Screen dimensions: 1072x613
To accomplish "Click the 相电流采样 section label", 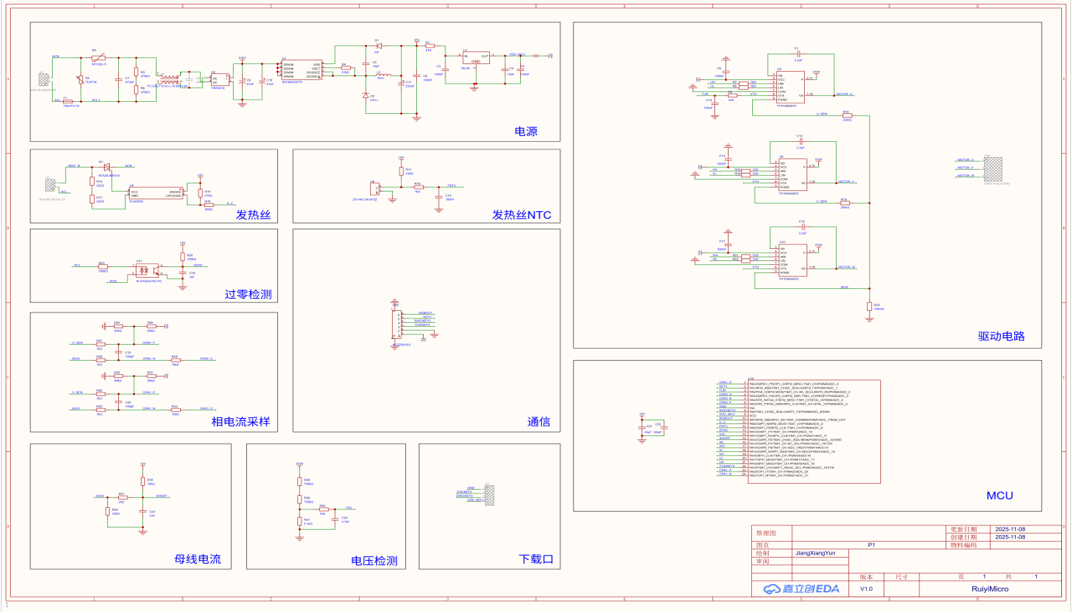I will (x=240, y=422).
